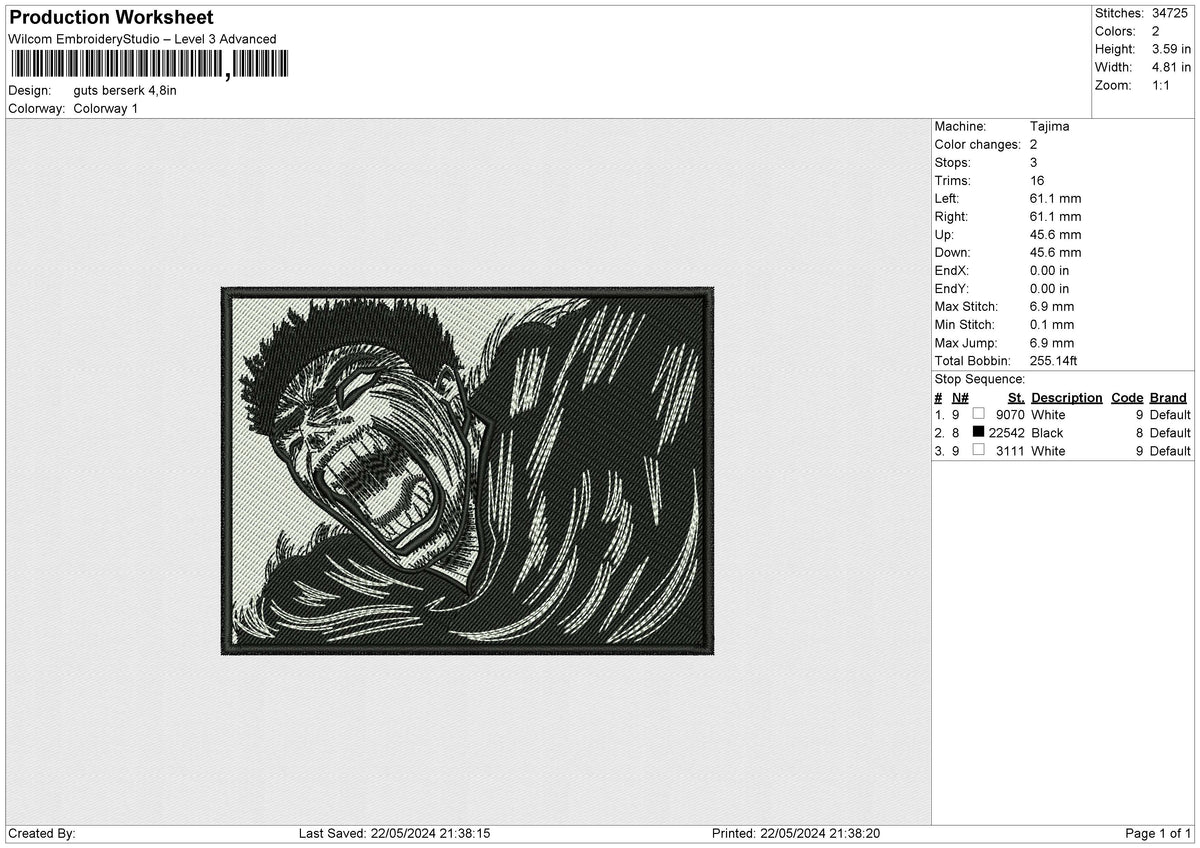This screenshot has height=848, width=1200.
Task: Click the white swatch in stop 1
Action: 978,414
